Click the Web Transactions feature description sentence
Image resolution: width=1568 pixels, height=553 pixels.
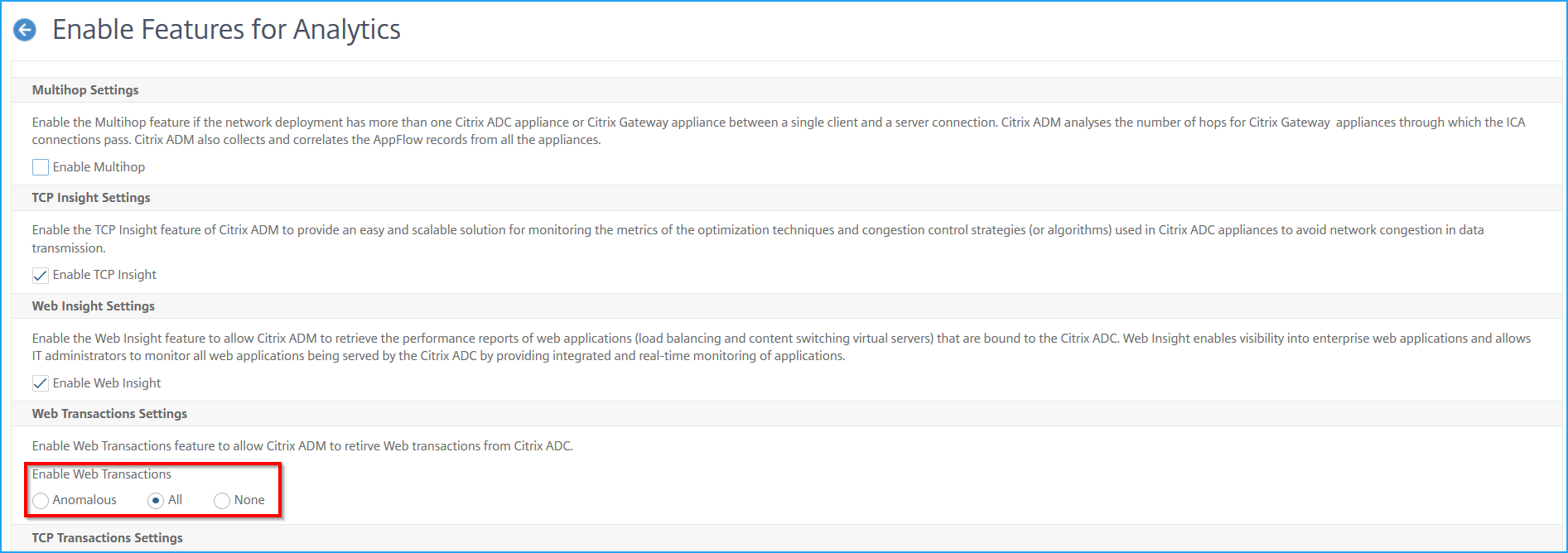pos(302,446)
